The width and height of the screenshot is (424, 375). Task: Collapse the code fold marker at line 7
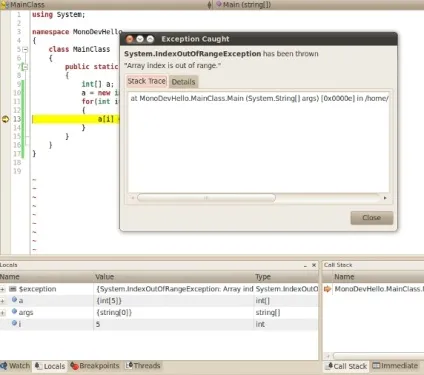click(x=25, y=67)
